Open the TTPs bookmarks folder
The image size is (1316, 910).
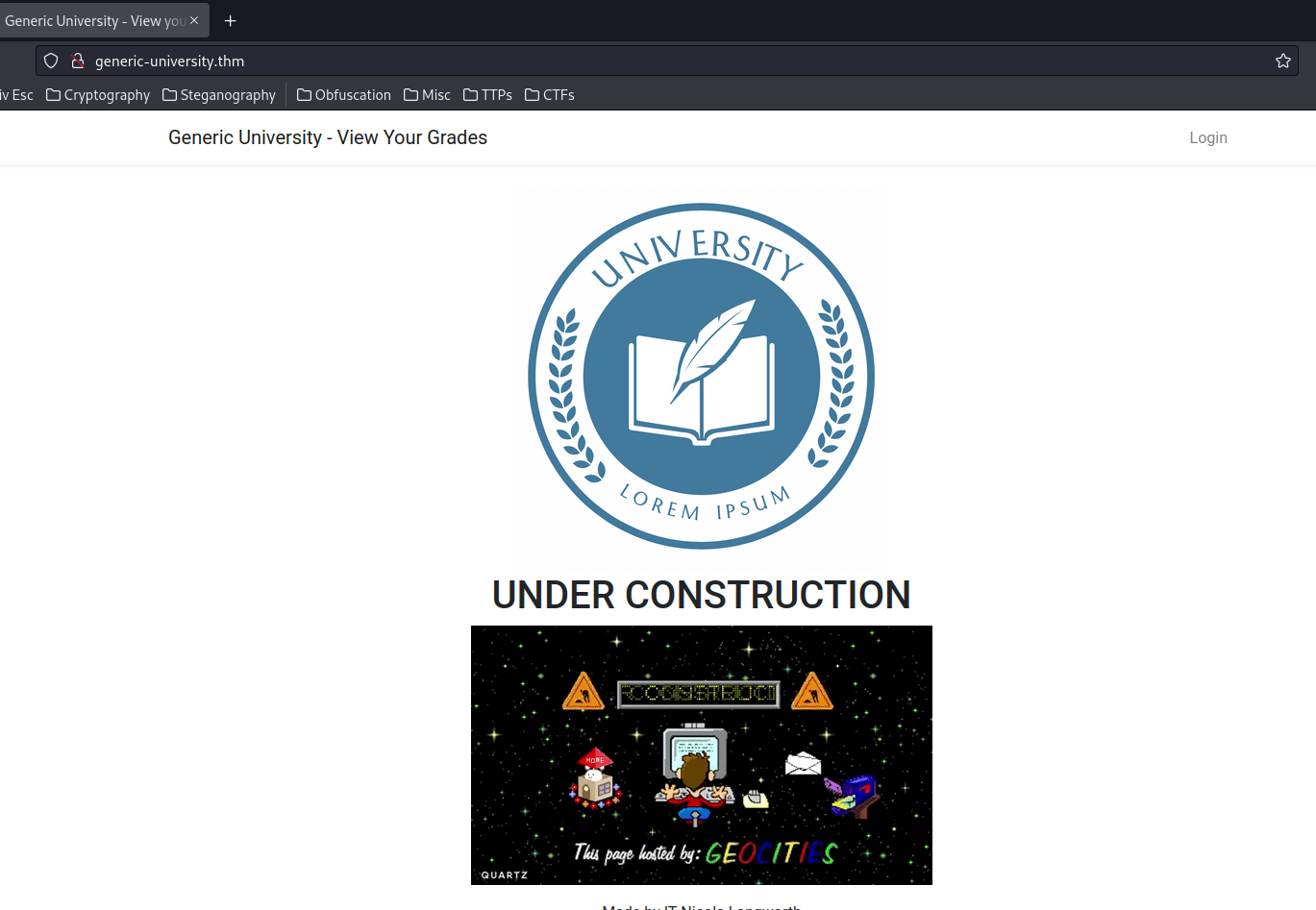[x=487, y=95]
